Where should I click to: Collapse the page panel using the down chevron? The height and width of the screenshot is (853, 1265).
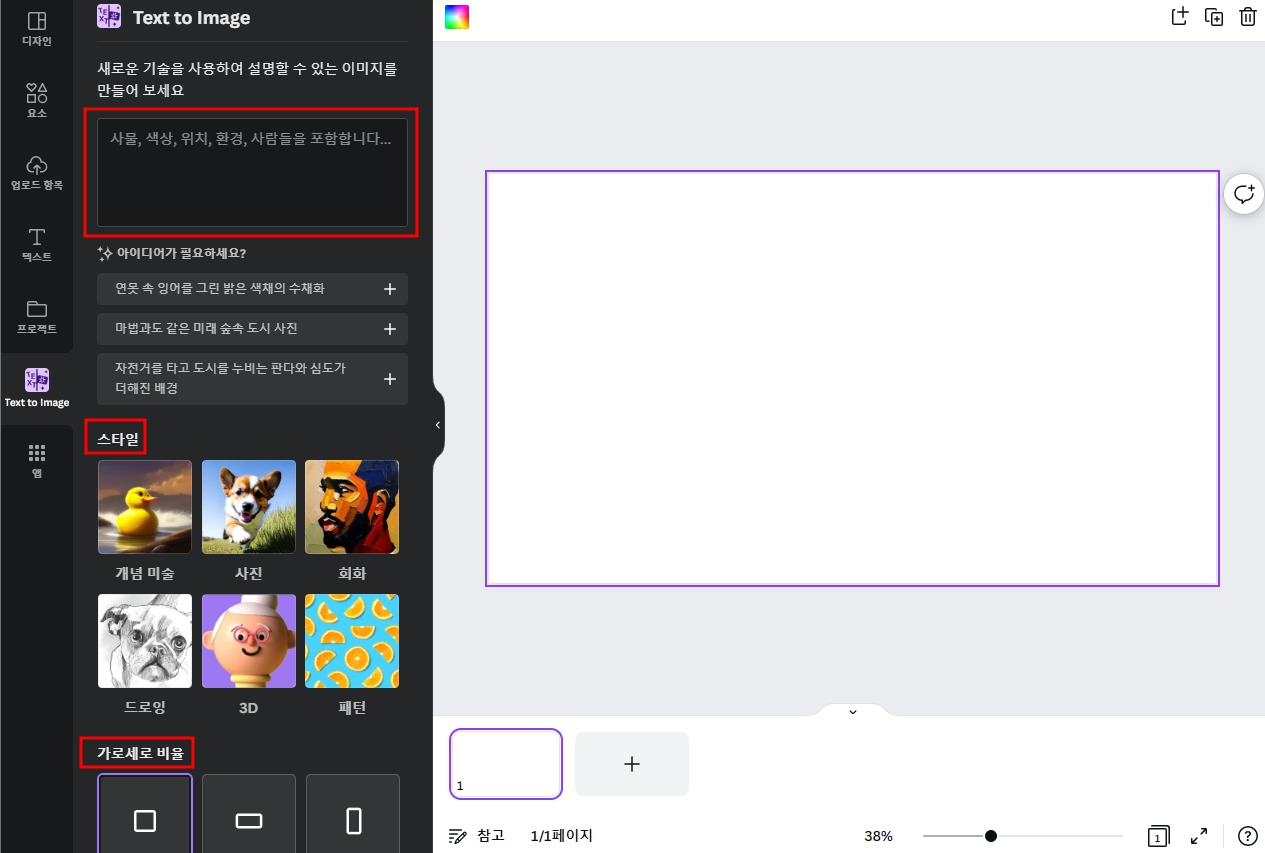coord(852,711)
